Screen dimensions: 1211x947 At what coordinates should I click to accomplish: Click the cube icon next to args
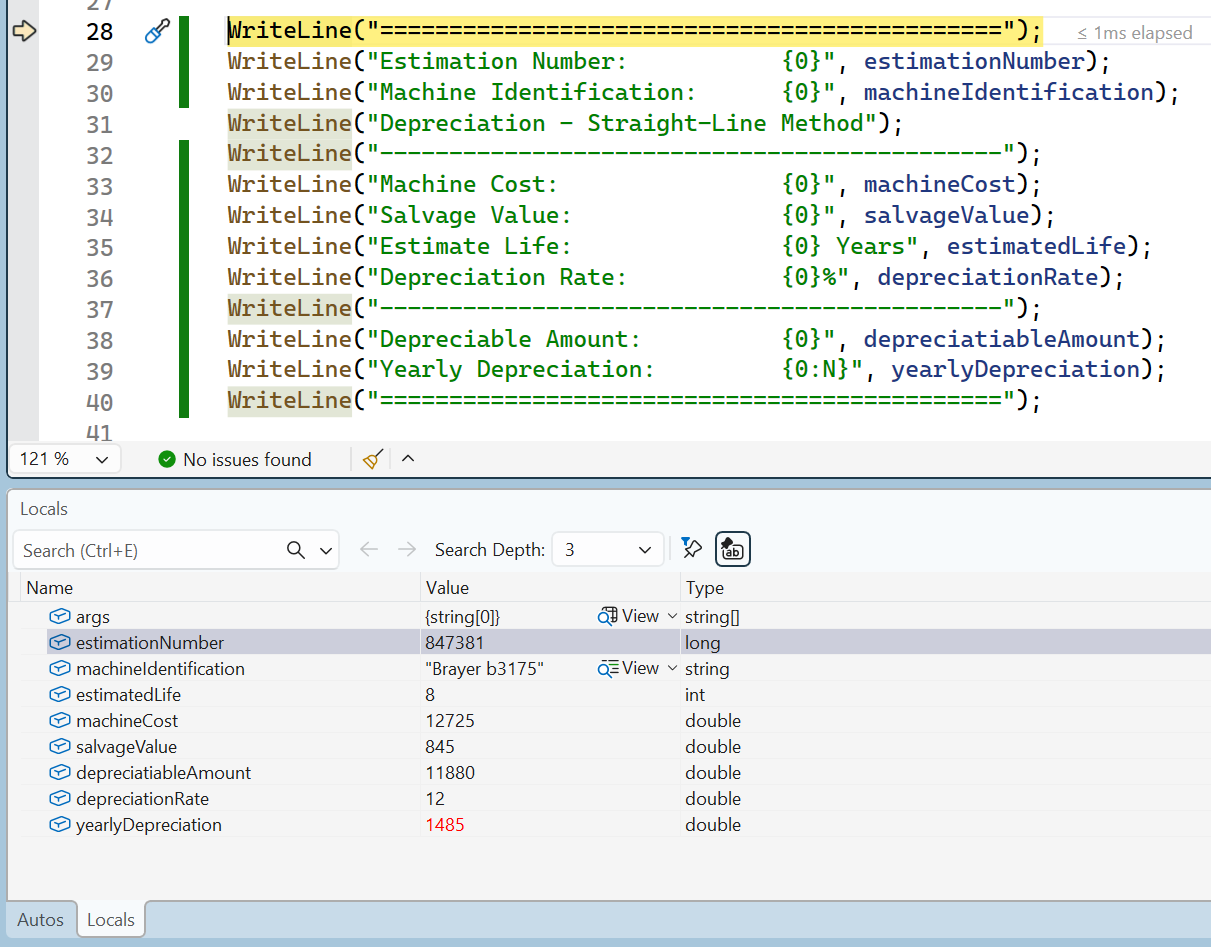(60, 617)
